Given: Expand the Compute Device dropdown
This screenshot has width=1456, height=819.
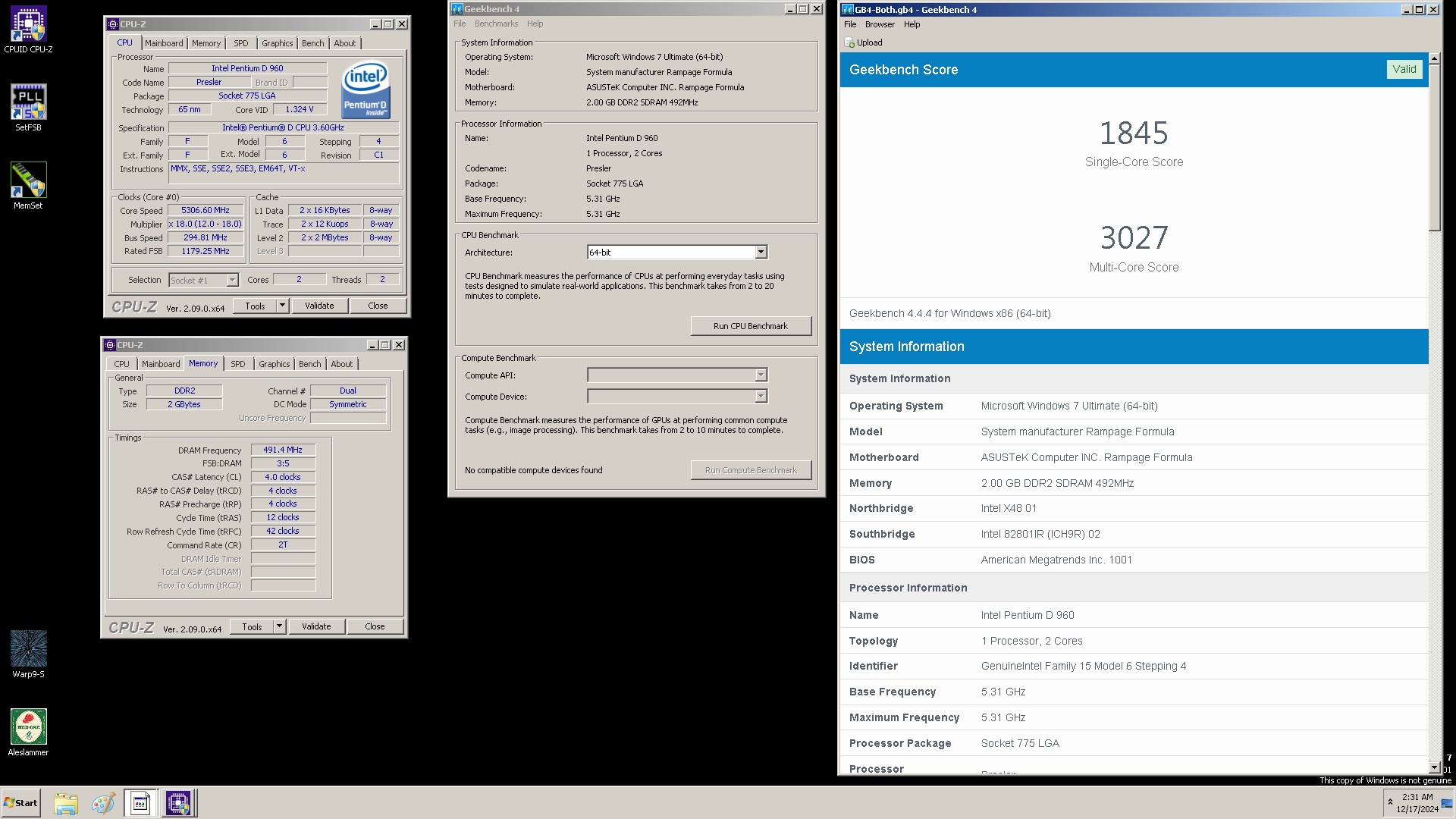Looking at the screenshot, I should pos(761,397).
